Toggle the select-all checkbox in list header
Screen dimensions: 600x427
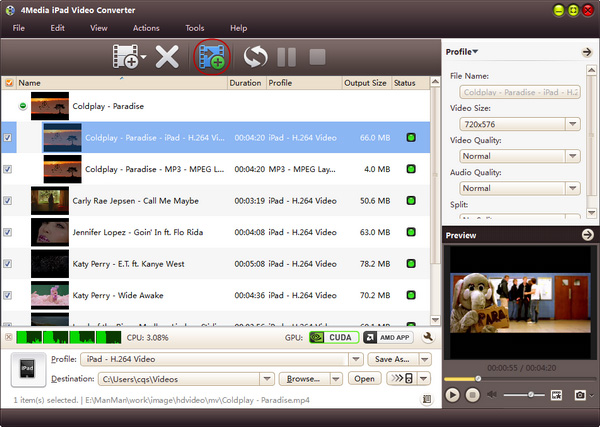[9, 83]
